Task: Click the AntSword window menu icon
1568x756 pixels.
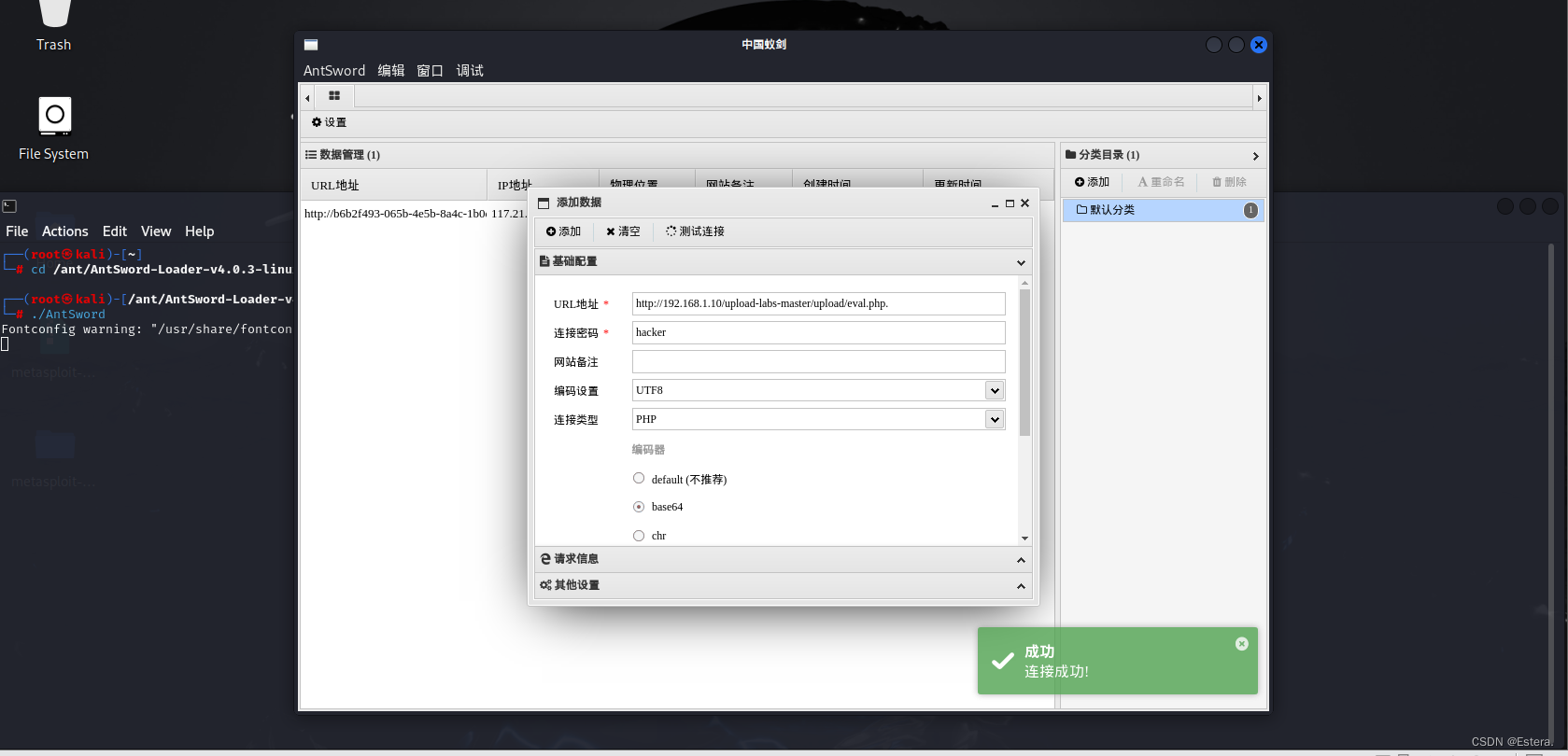Action: point(311,45)
